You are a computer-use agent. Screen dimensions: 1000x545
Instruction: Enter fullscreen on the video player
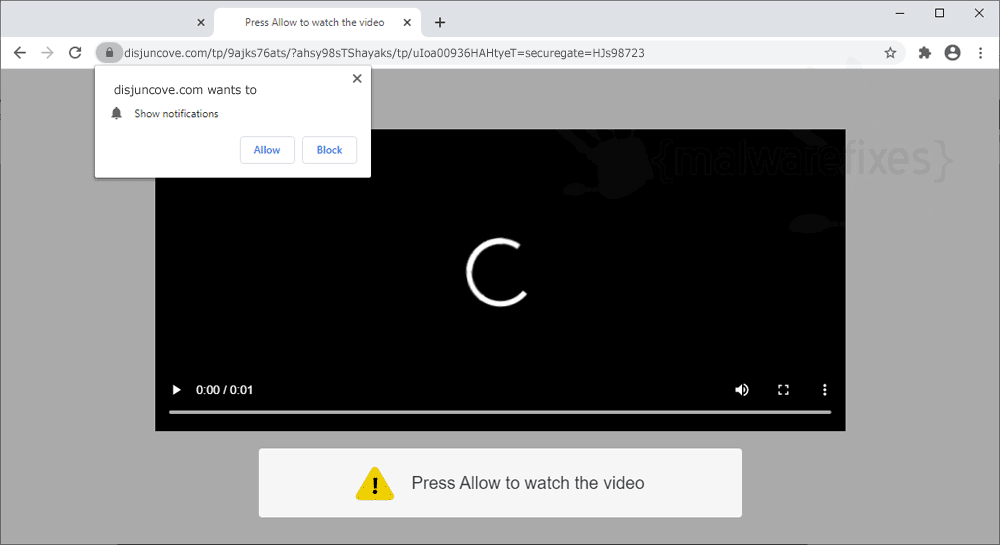pyautogui.click(x=783, y=389)
